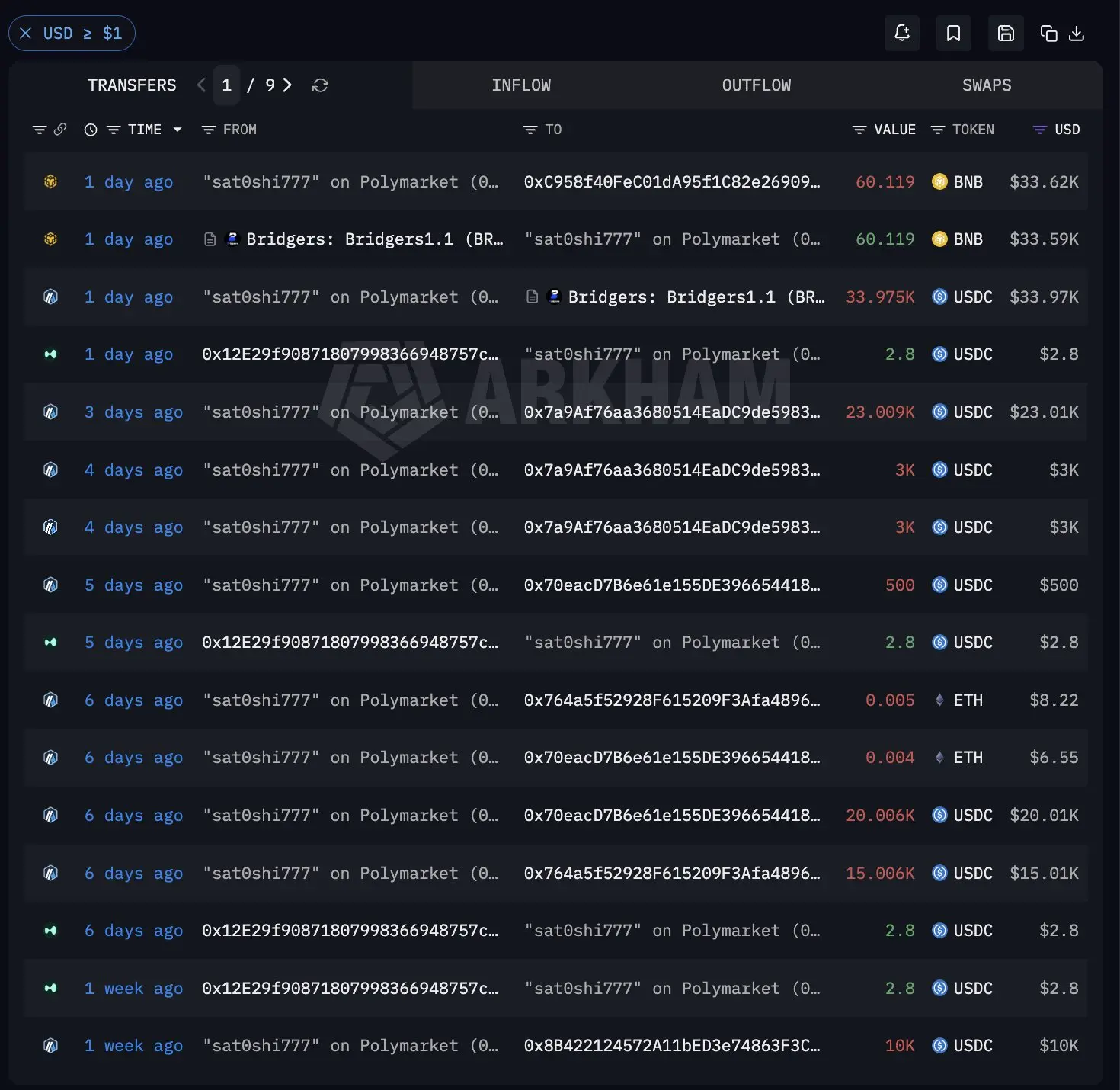The image size is (1120, 1090).
Task: Click the BNB token label in the $33.62K row
Action: [968, 182]
